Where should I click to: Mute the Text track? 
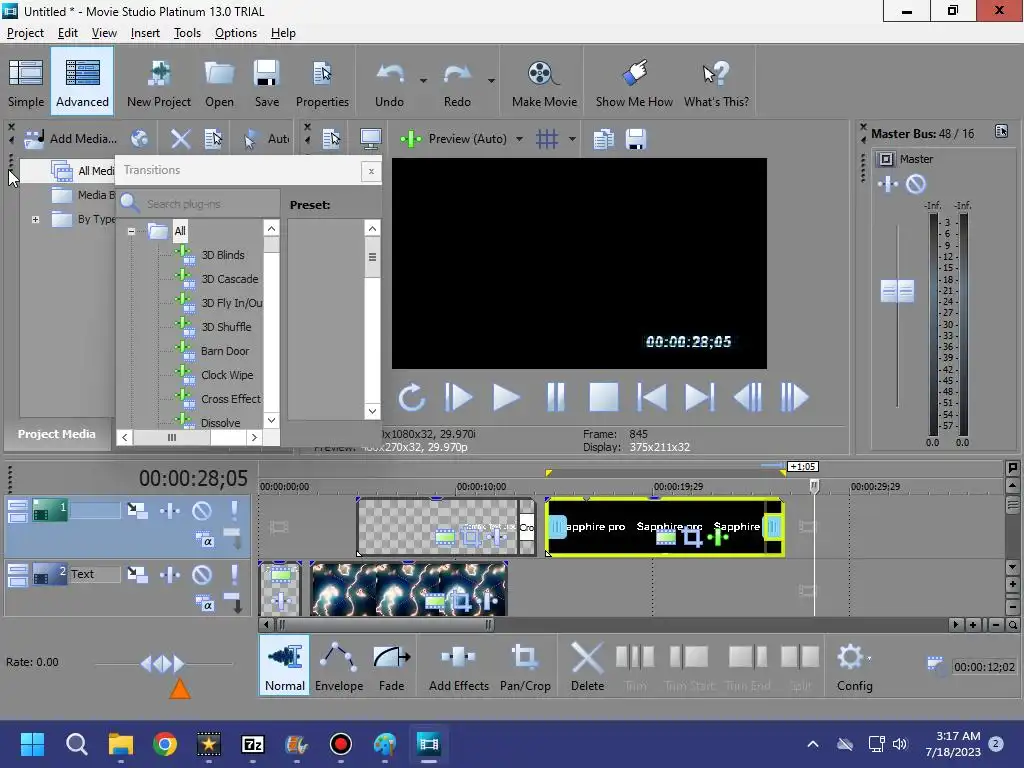tap(202, 574)
